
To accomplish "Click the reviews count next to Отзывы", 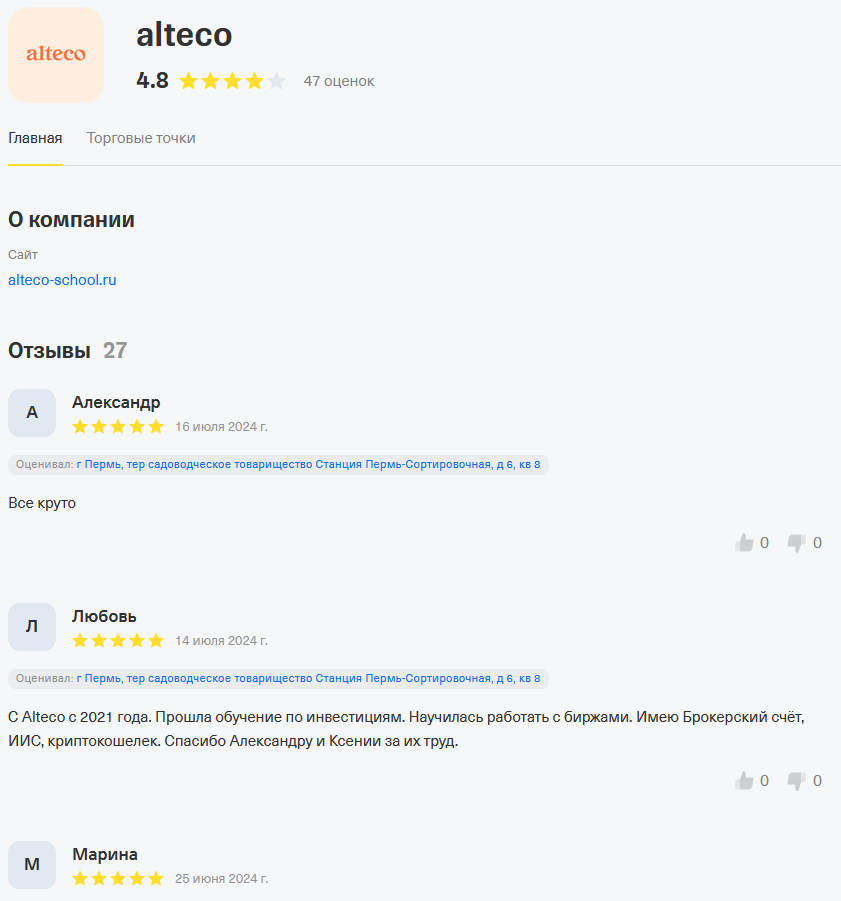I will click(115, 350).
